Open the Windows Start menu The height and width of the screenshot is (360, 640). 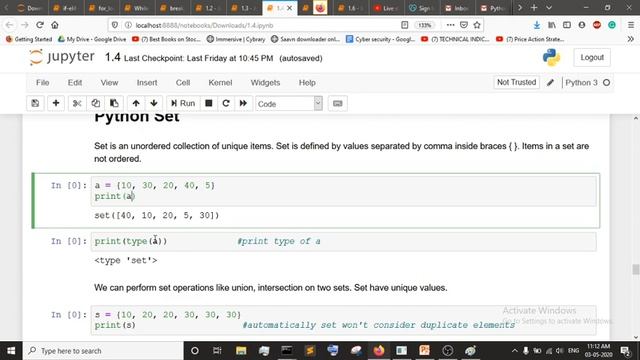[x=11, y=351]
